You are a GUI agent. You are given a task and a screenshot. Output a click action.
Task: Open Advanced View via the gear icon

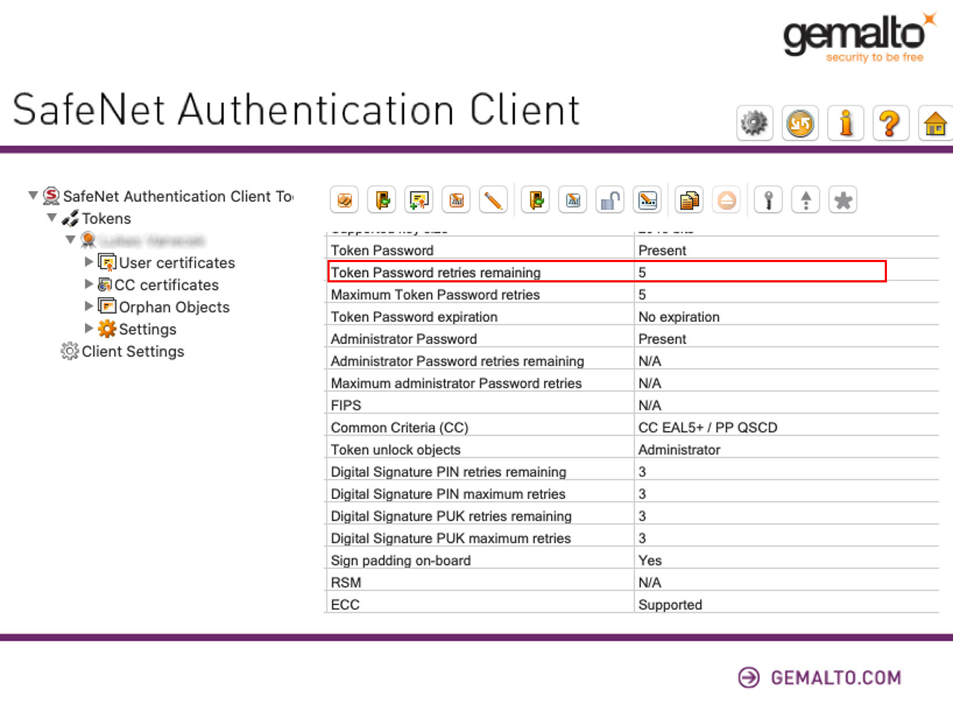coord(754,123)
